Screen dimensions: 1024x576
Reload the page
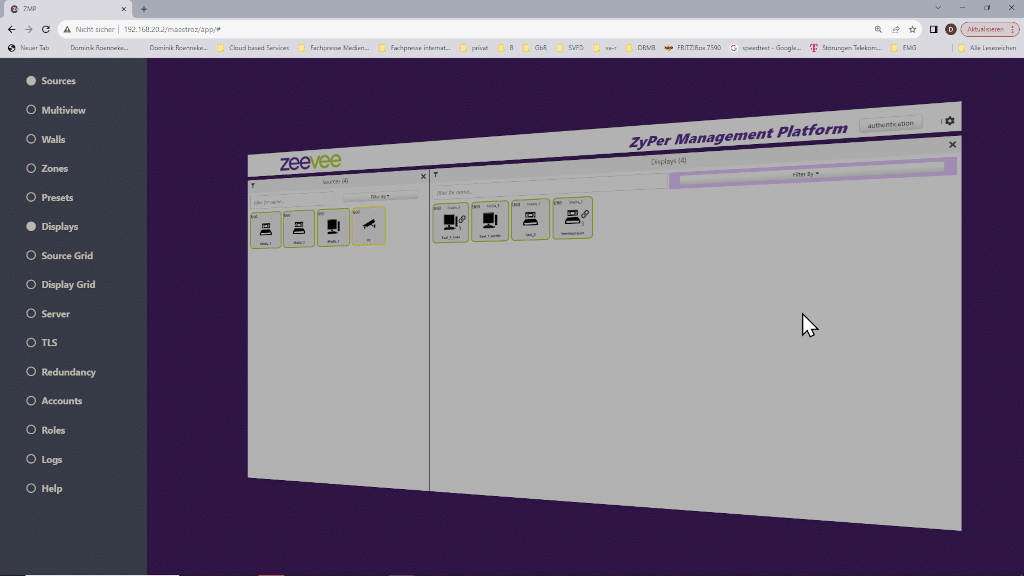point(46,29)
